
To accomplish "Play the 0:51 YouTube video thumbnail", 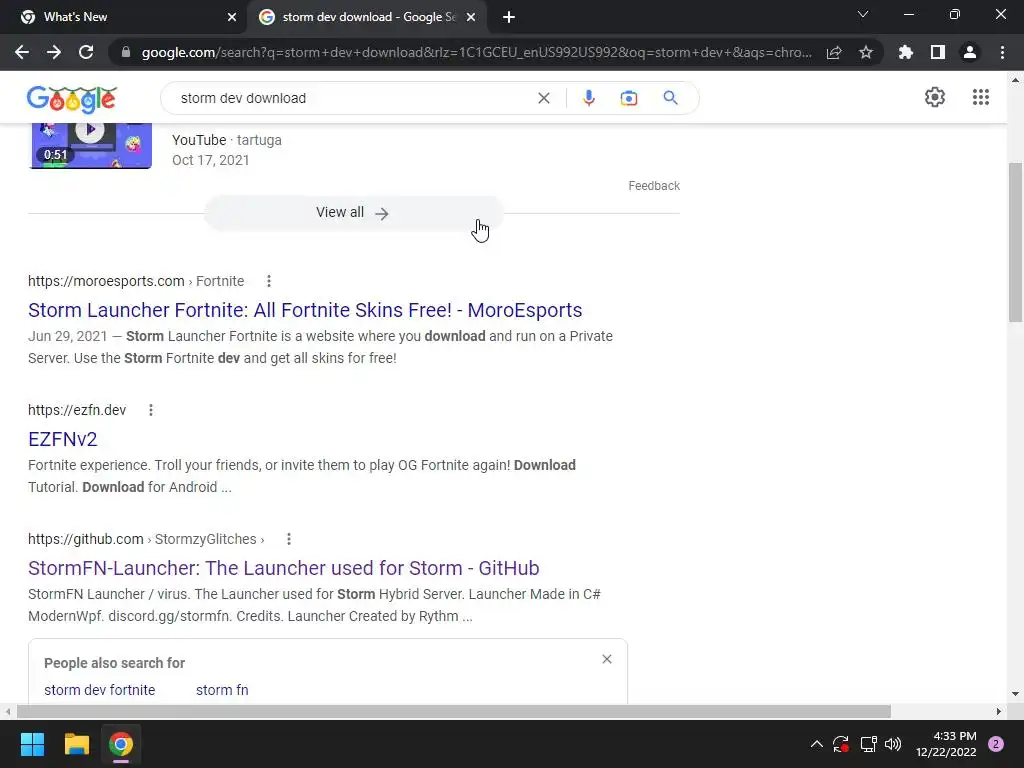I will 91,145.
